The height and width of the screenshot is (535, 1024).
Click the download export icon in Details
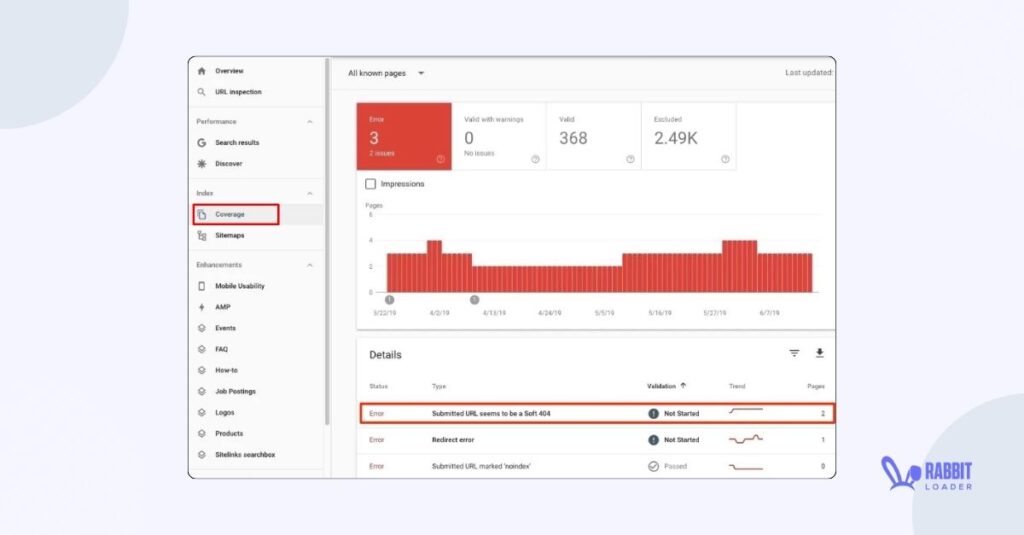click(820, 353)
